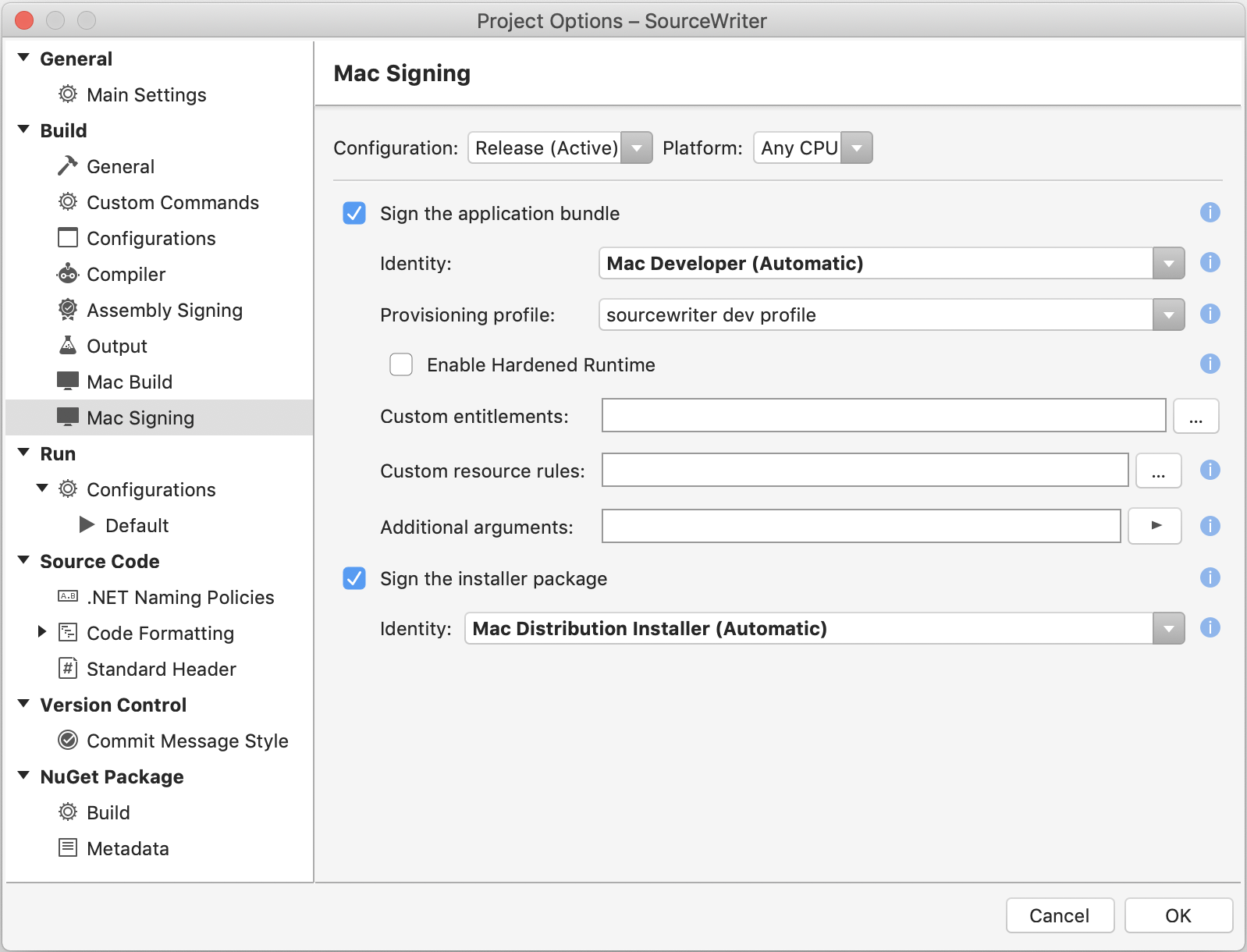This screenshot has height=952, width=1247.
Task: Expand the Code Formatting tree node
Action: pos(42,632)
